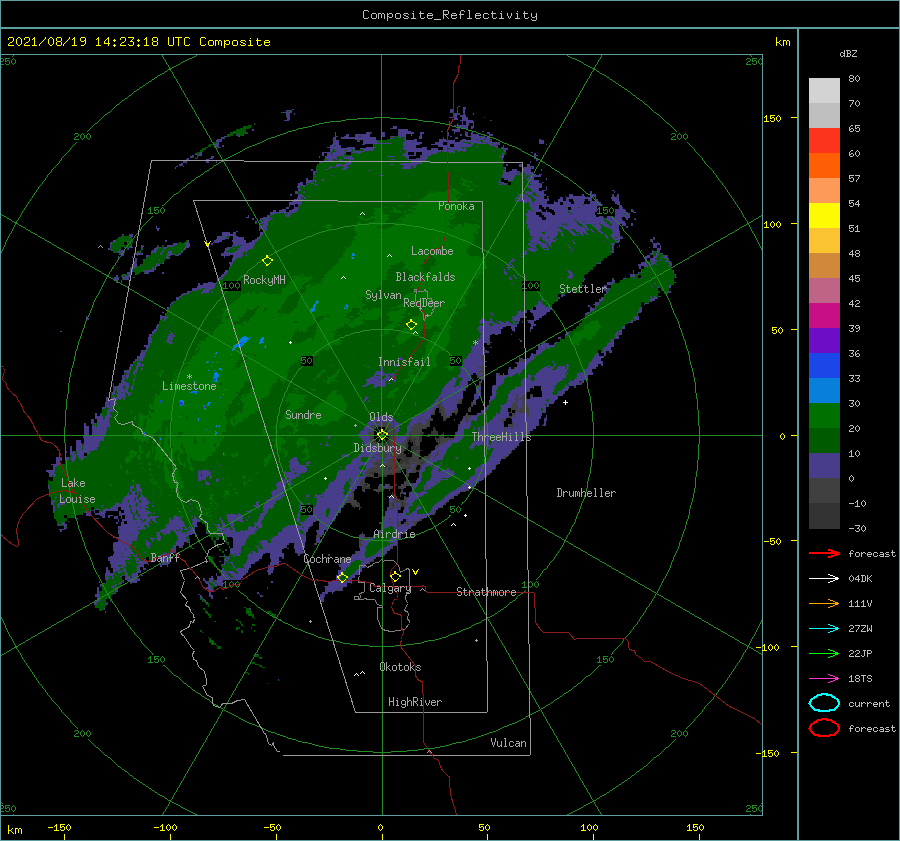Click the yellow diamond marker near RockyMH
The height and width of the screenshot is (841, 900).
(267, 261)
